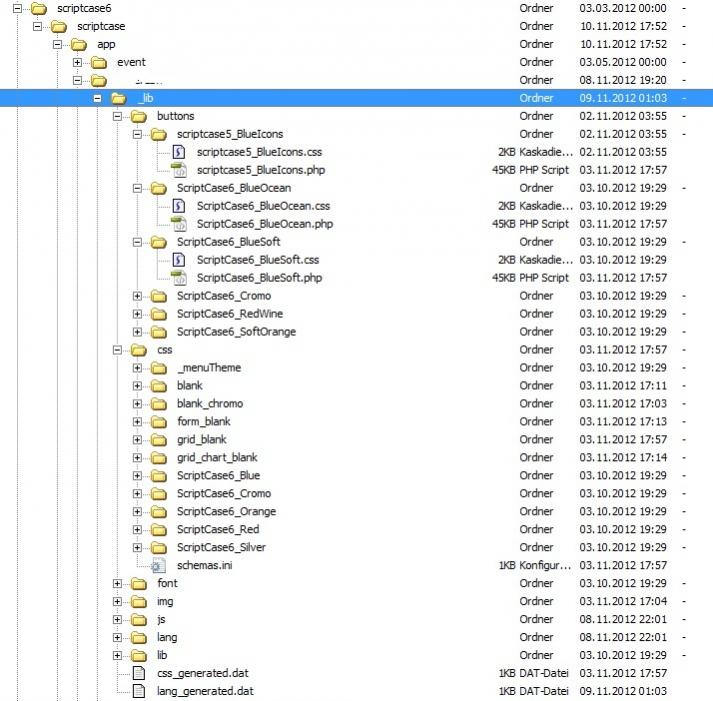This screenshot has height=701, width=713.
Task: Expand the ScriptCase6_Orange folder node
Action: coord(137,511)
